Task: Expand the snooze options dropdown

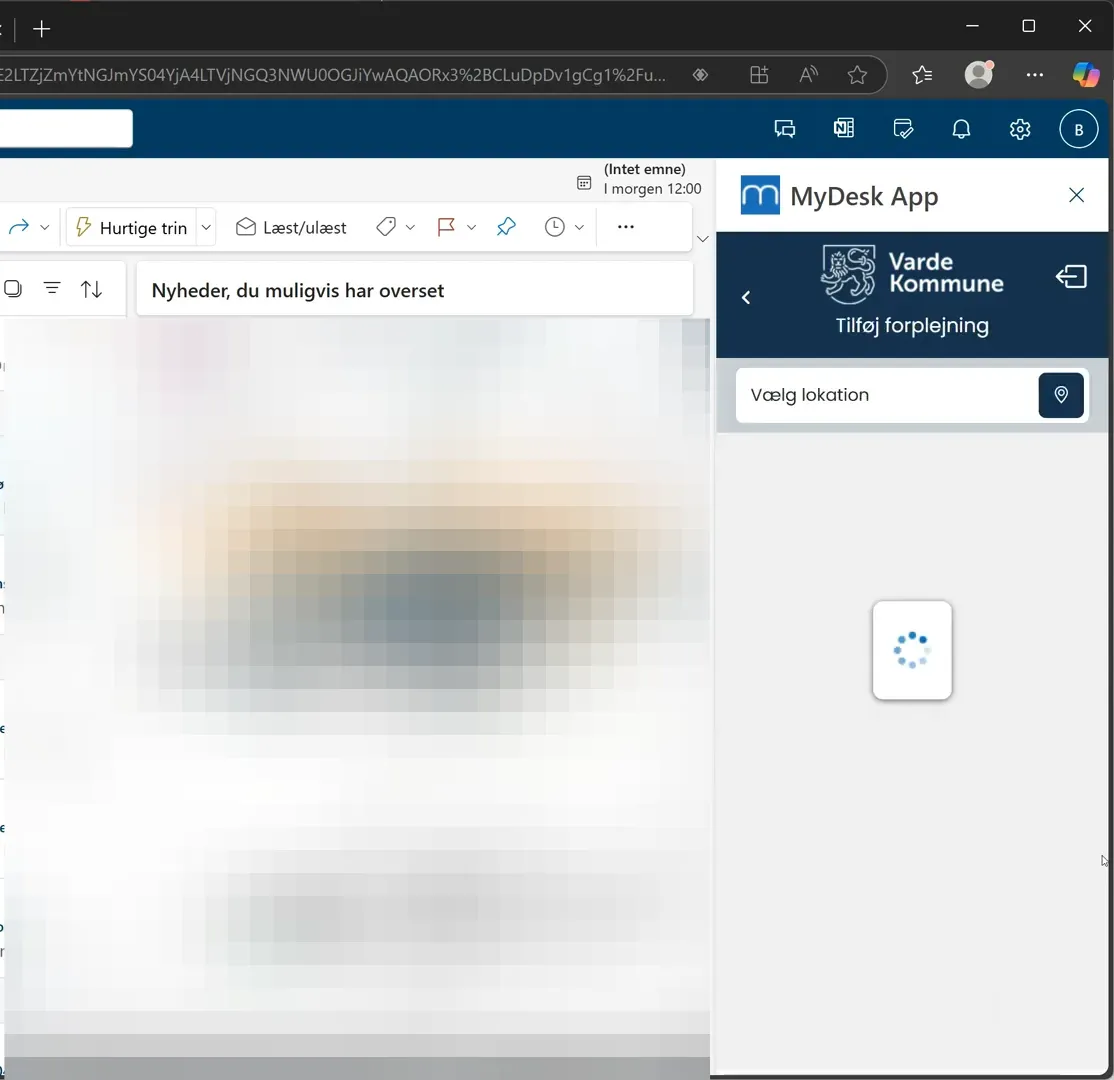Action: 579,227
